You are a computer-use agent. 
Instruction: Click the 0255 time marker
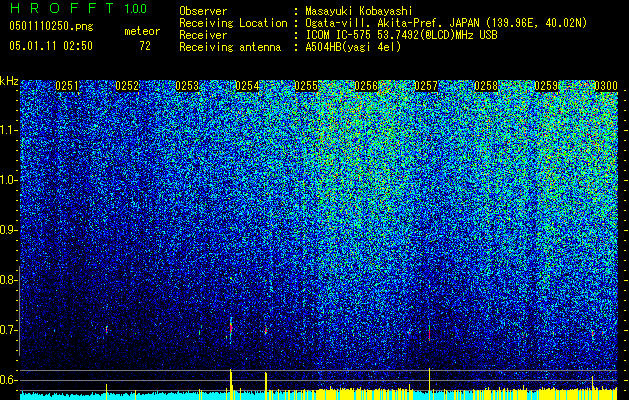306,86
